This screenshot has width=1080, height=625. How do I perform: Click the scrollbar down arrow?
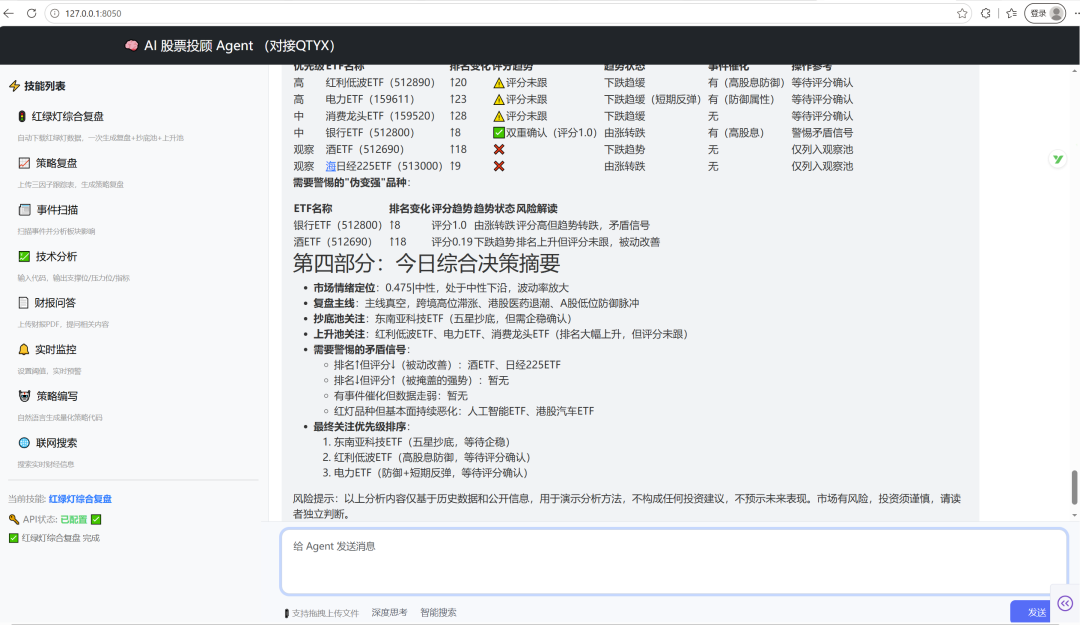pos(1074,515)
